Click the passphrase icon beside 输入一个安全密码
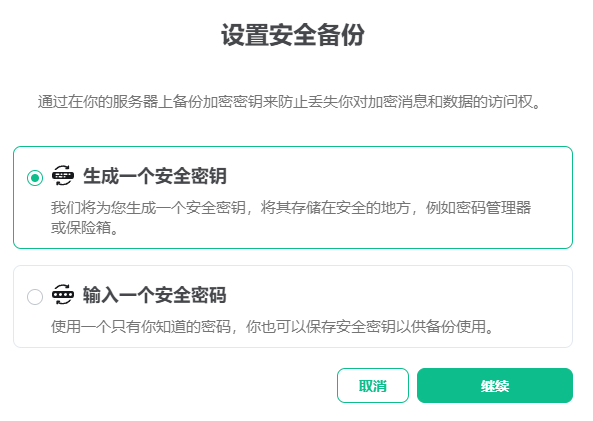Image resolution: width=593 pixels, height=421 pixels. coord(63,294)
